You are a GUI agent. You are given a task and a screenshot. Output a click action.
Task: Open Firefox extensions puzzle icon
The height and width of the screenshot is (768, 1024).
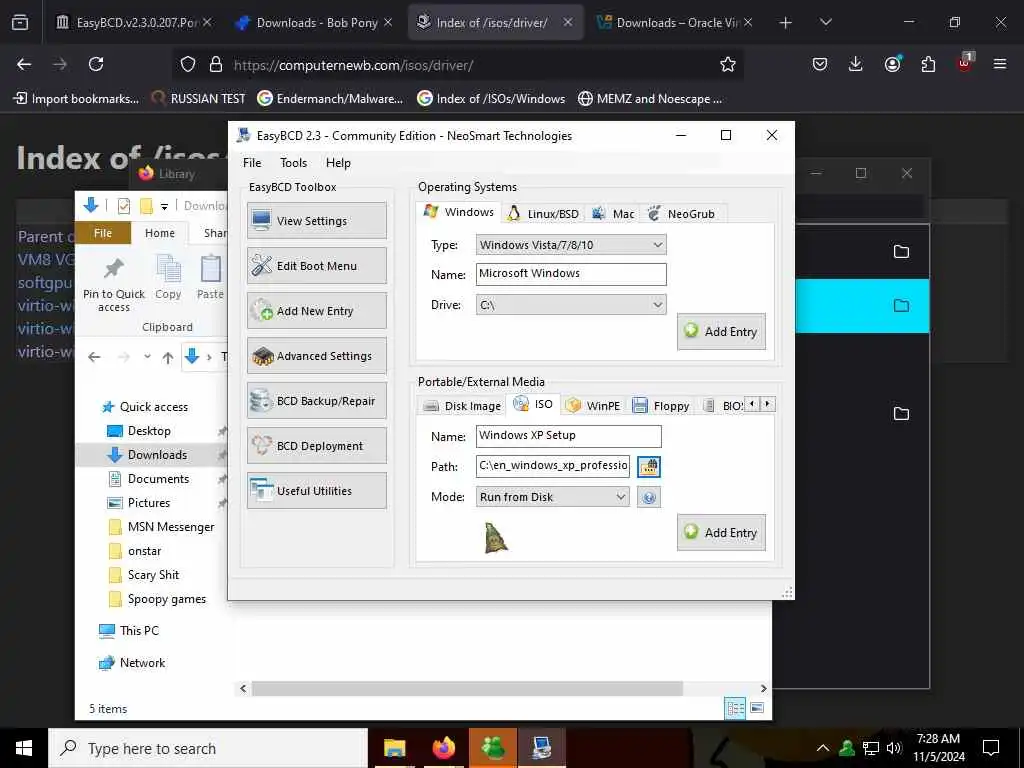[x=928, y=64]
